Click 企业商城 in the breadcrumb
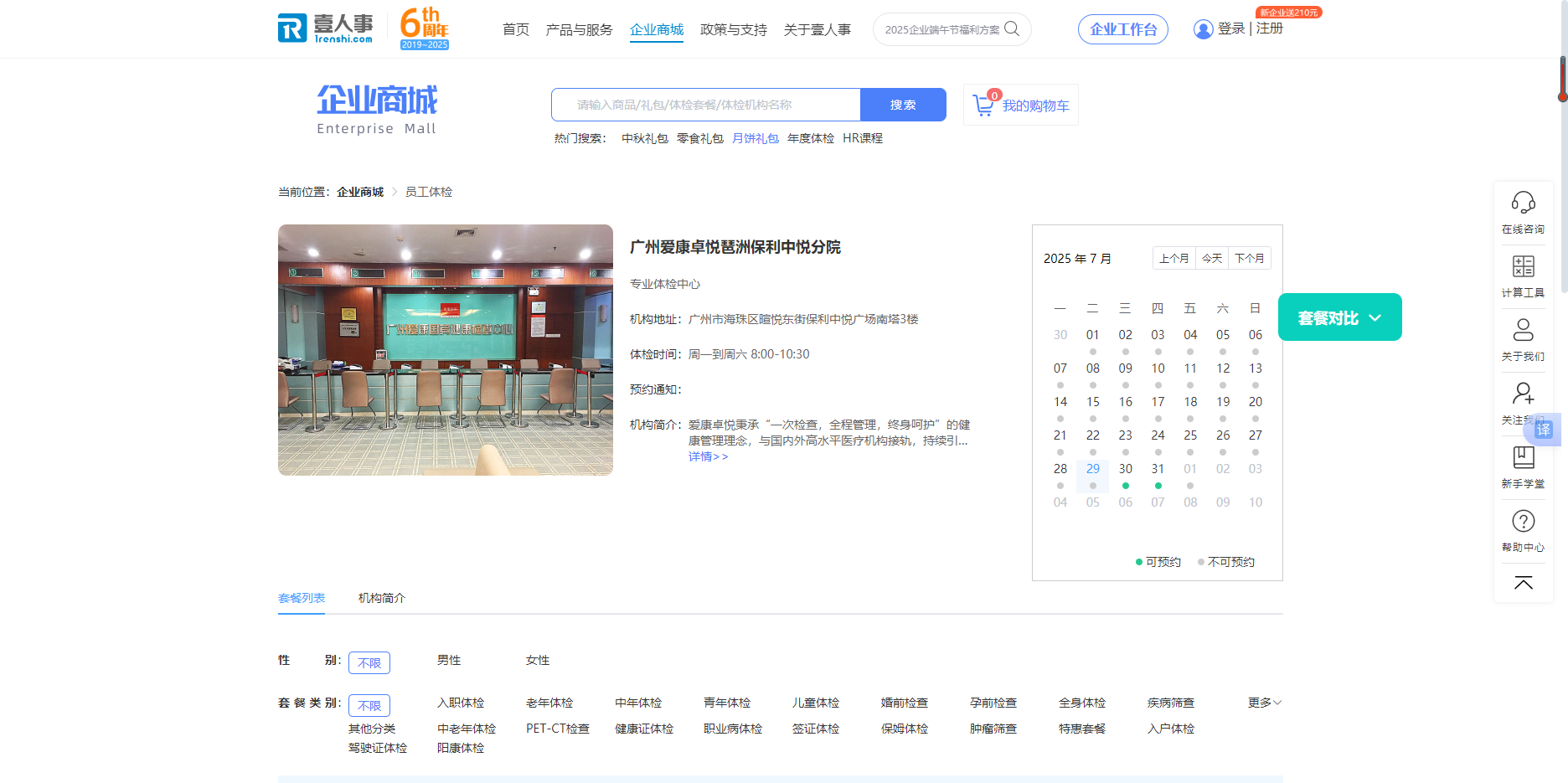 (360, 192)
